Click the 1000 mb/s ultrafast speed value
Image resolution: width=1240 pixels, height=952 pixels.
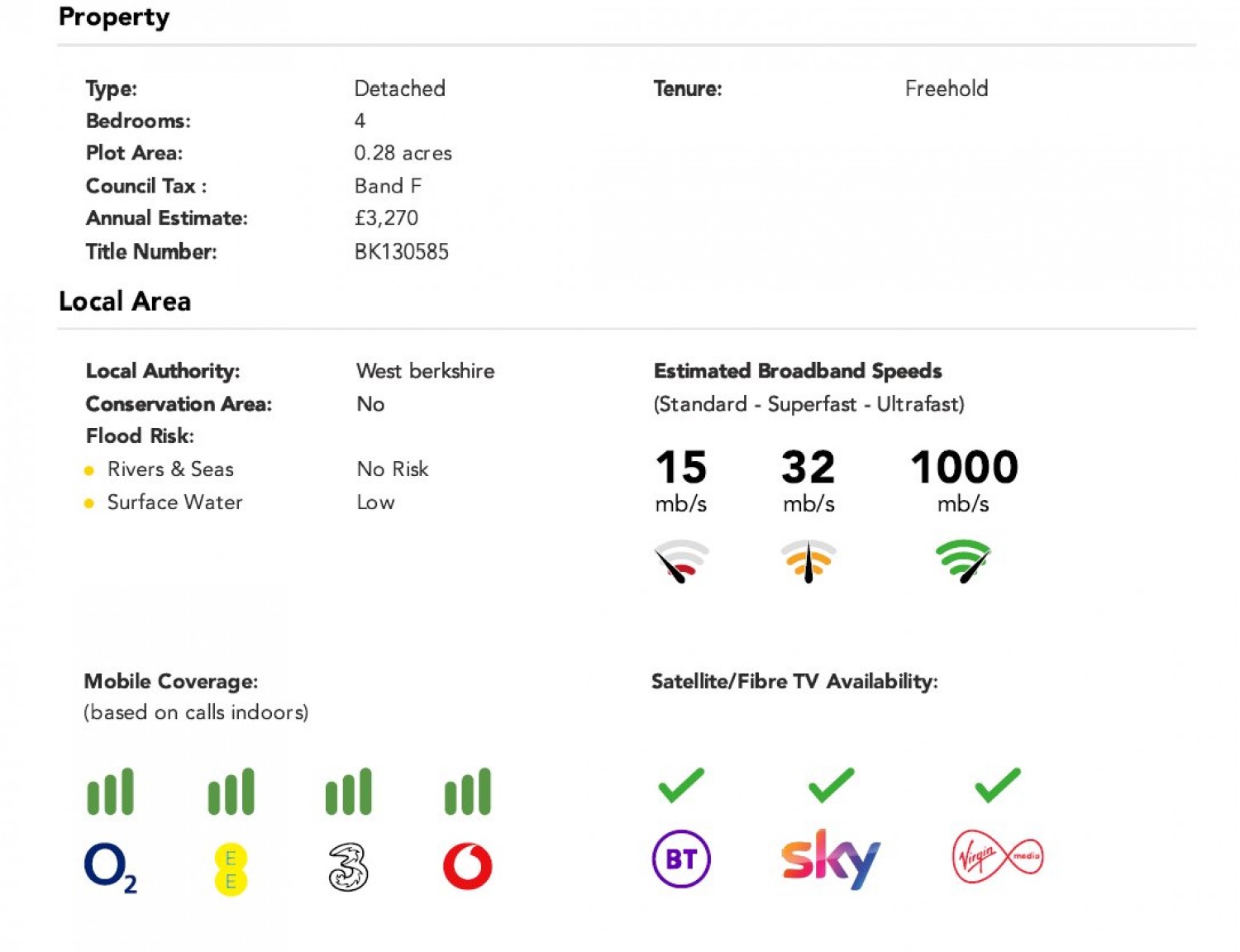[x=964, y=480]
